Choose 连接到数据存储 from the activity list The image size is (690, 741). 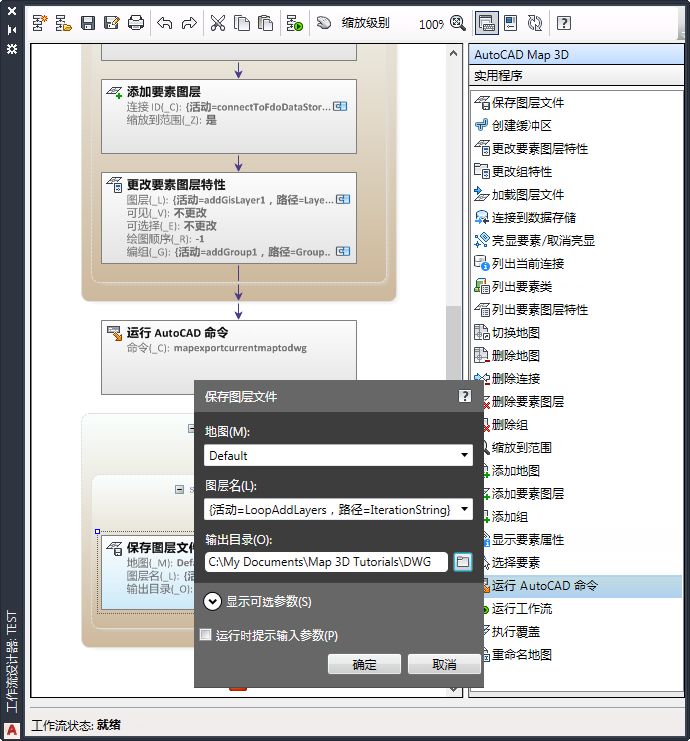(x=578, y=217)
